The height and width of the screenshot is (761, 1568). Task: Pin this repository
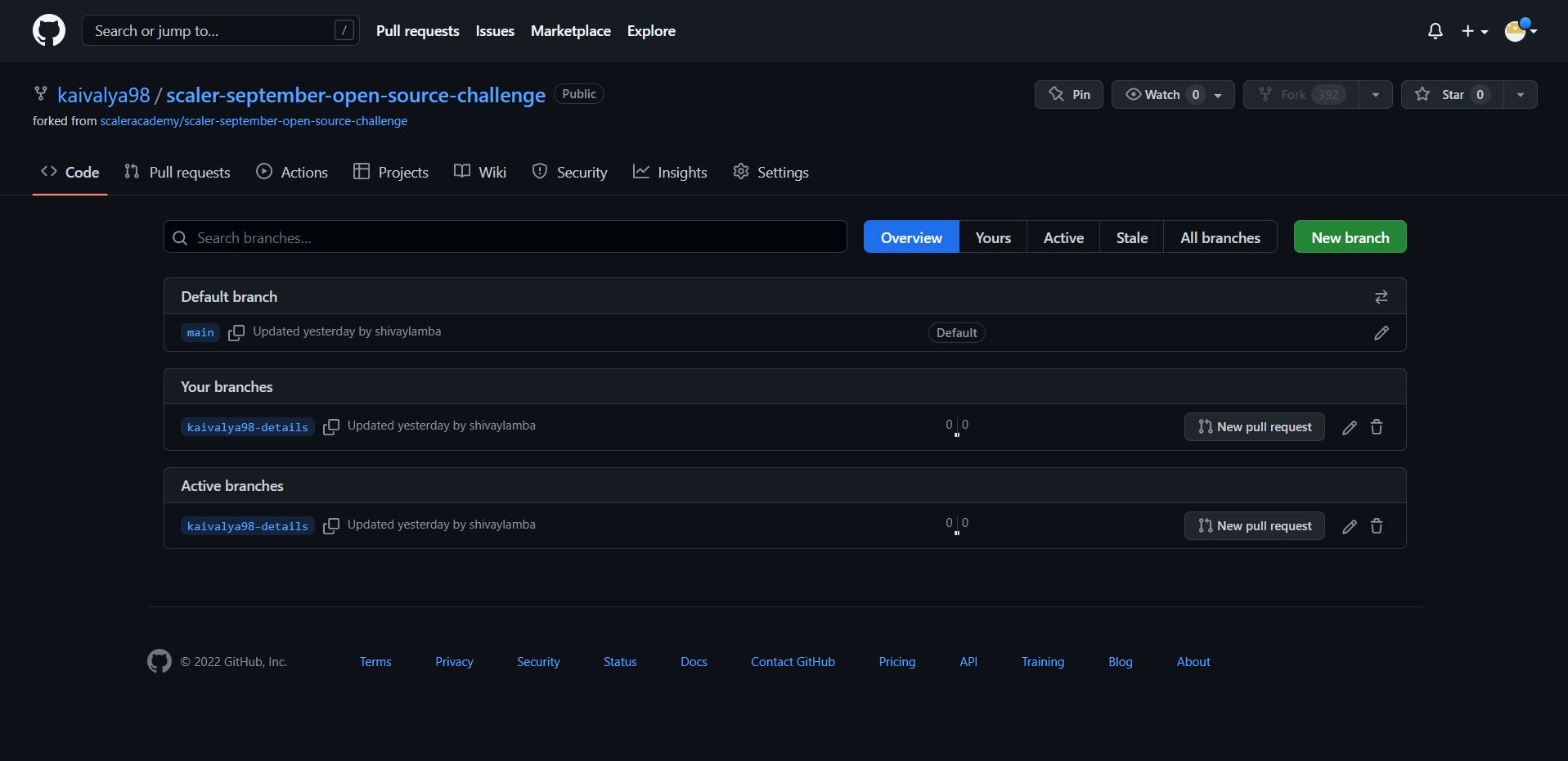[x=1068, y=95]
